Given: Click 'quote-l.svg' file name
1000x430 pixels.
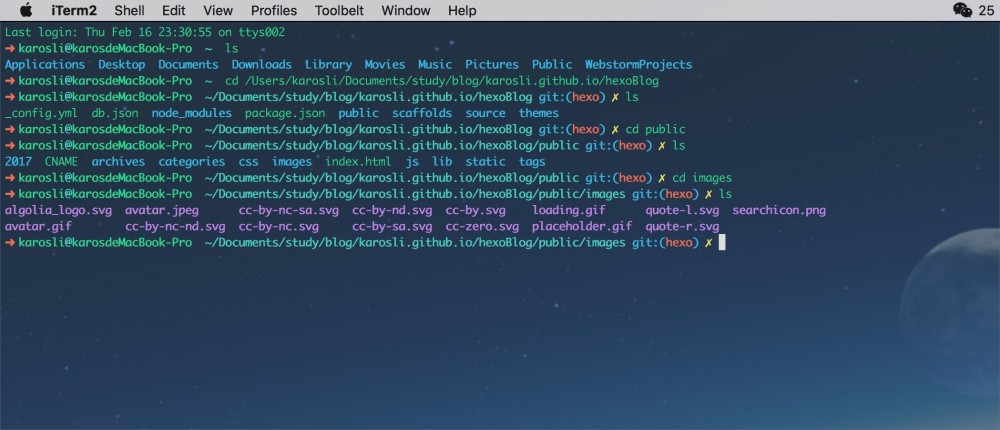Looking at the screenshot, I should [682, 211].
